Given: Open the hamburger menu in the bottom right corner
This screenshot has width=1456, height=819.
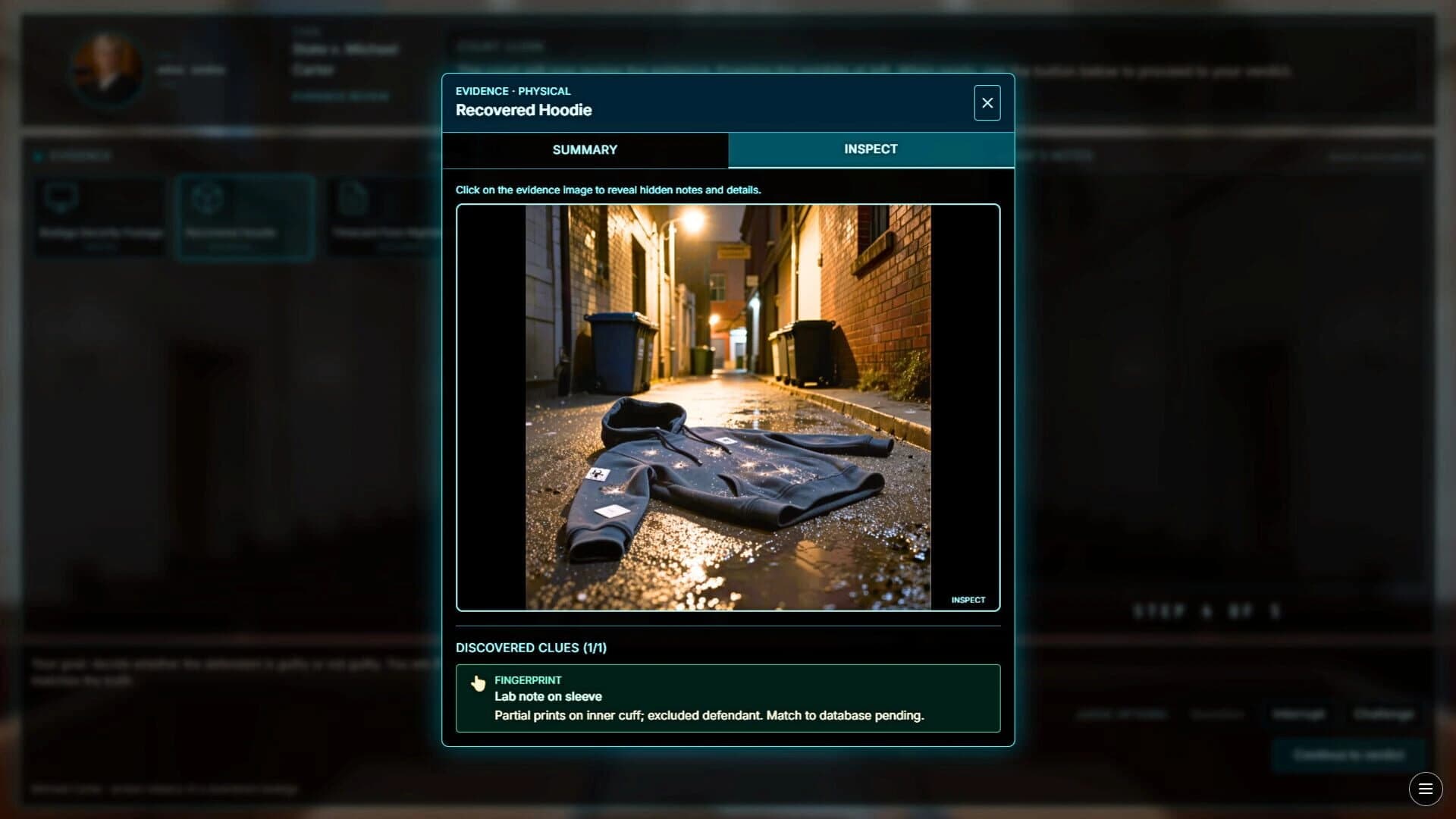Looking at the screenshot, I should tap(1426, 789).
